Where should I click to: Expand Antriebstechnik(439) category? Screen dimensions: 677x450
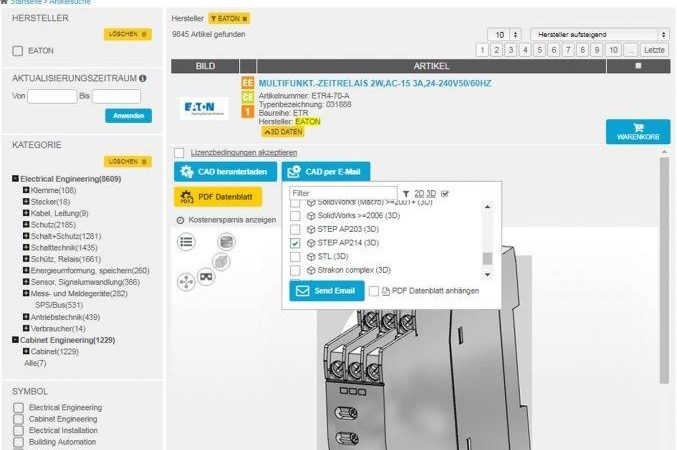[x=26, y=317]
